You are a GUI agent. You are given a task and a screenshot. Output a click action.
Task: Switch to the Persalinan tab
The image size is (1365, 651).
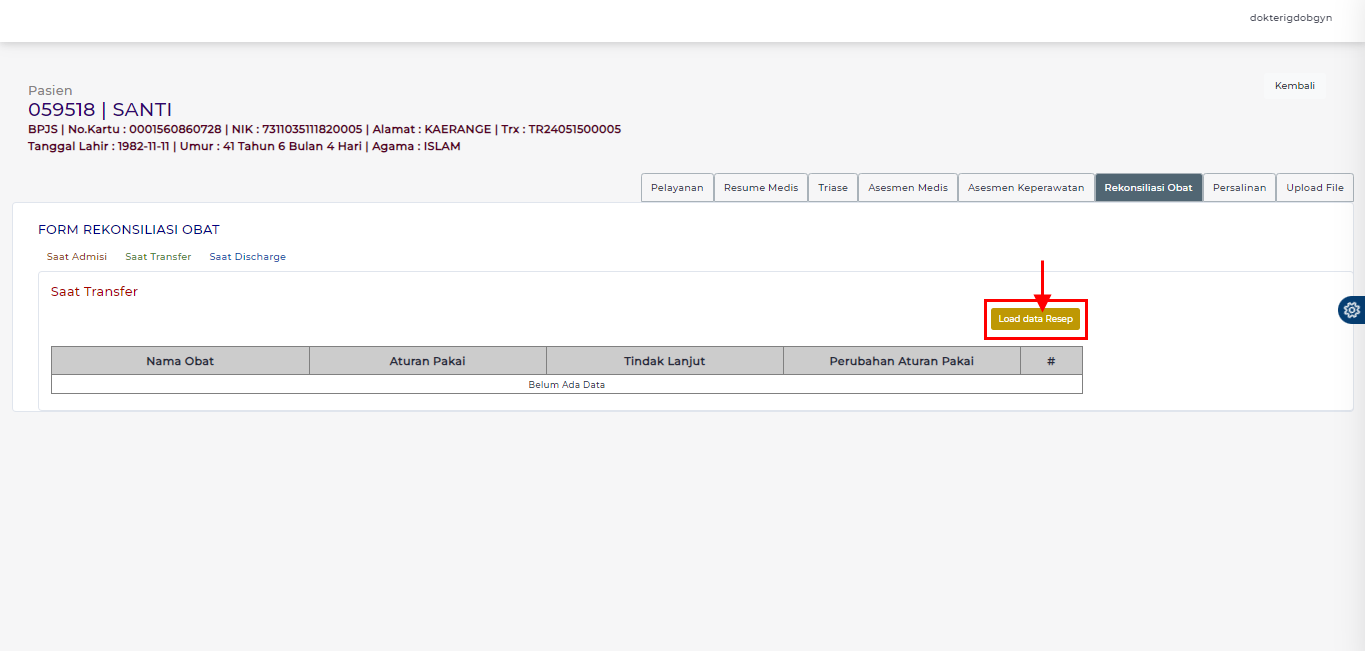1238,188
